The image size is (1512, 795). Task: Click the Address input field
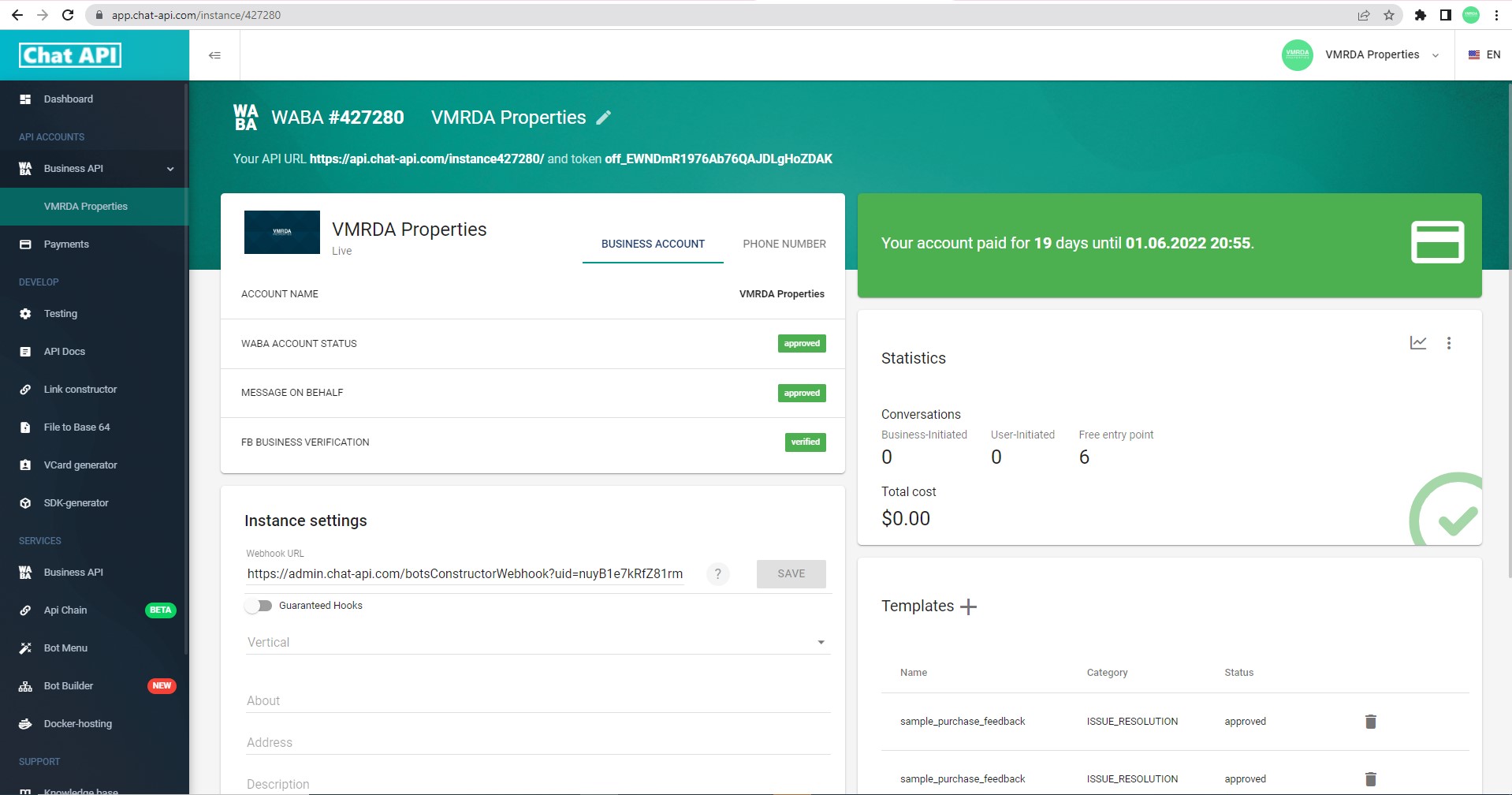(x=538, y=743)
